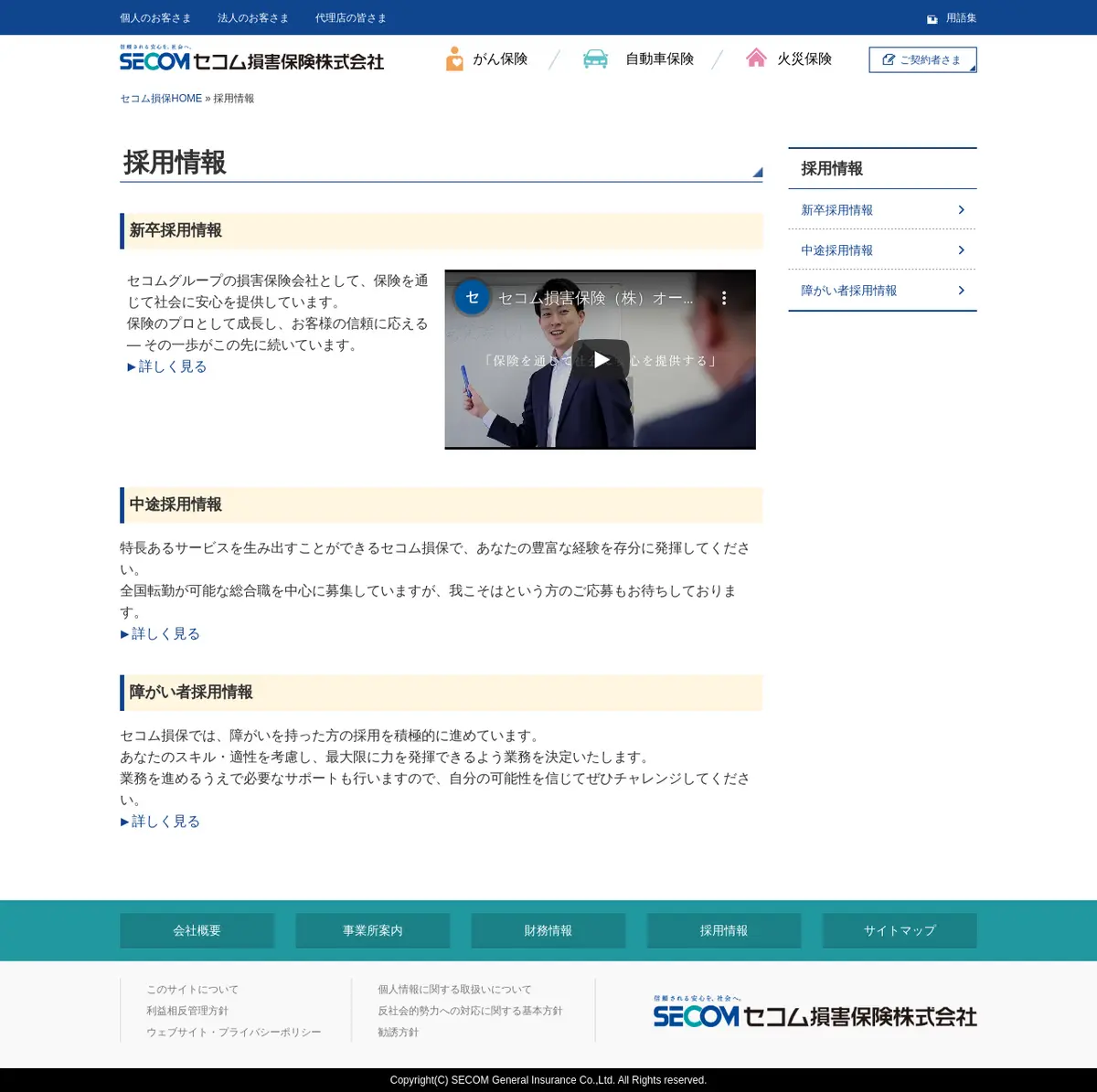Go to セコム損保HOME breadcrumb
This screenshot has height=1092, width=1097.
pyautogui.click(x=161, y=99)
